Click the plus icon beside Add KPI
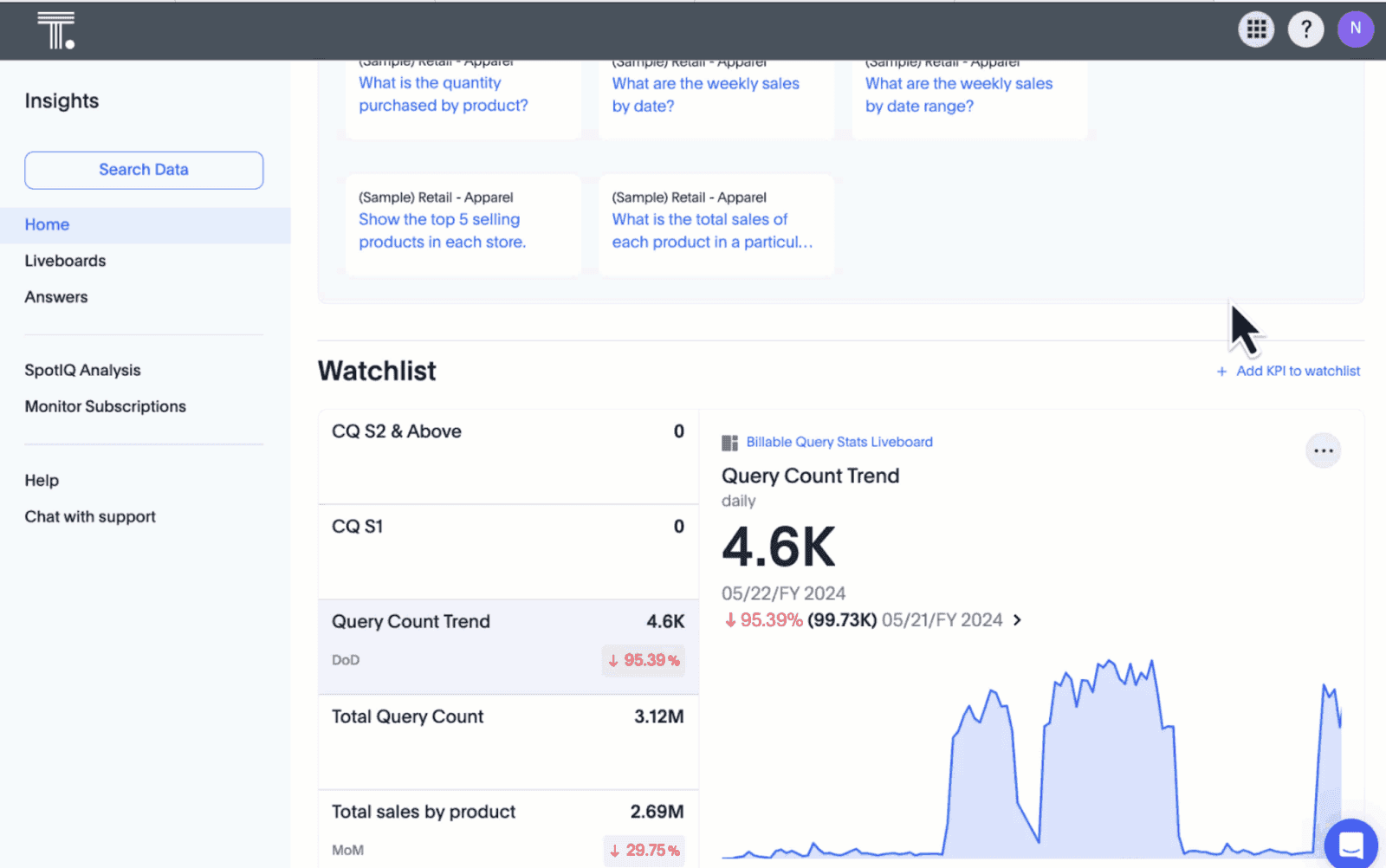 pos(1221,371)
